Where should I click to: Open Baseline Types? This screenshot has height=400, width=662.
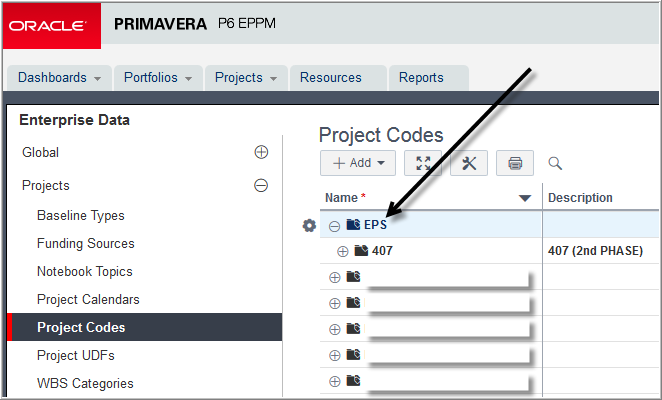tap(81, 215)
